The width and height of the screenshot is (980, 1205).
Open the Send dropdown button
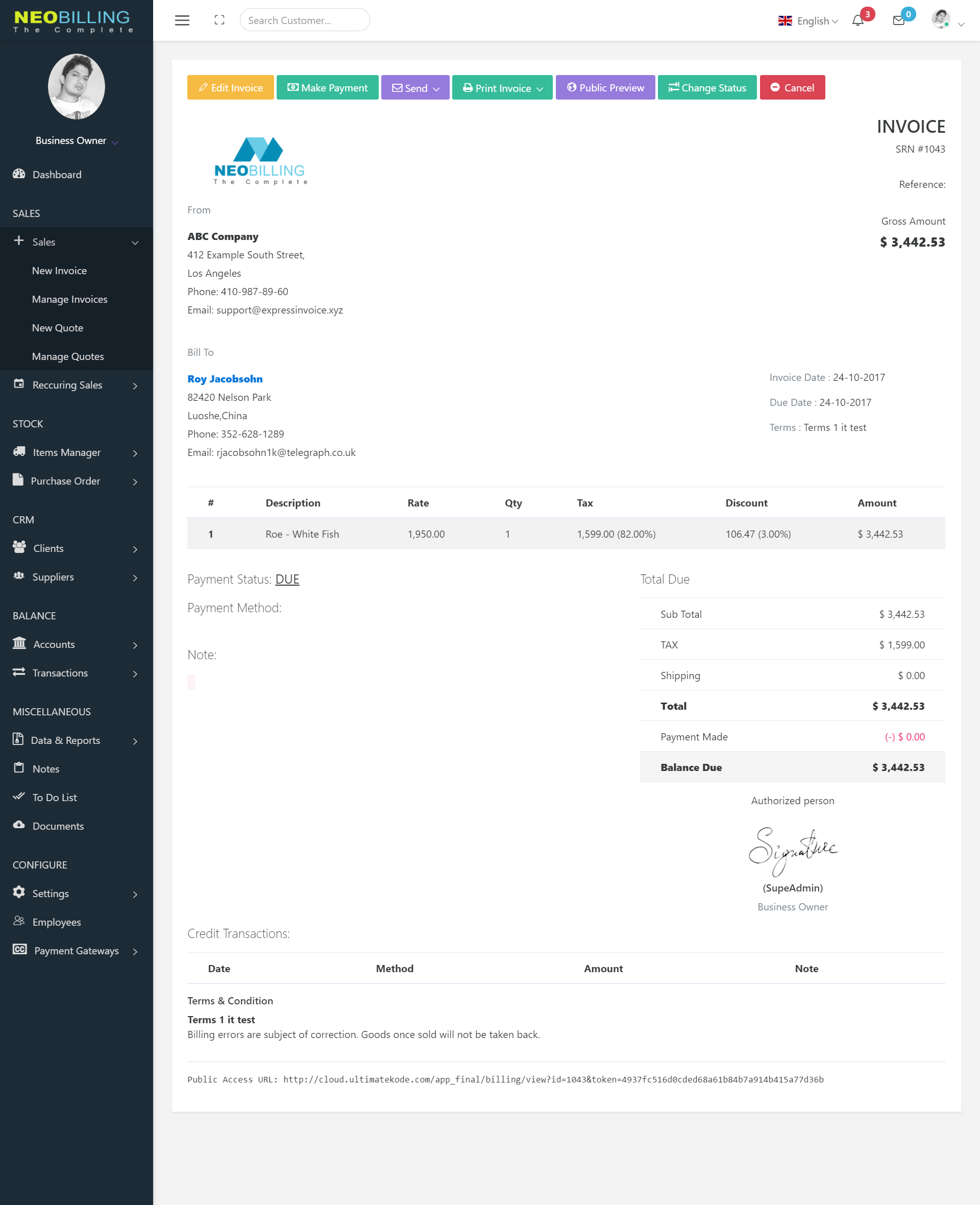pos(415,87)
